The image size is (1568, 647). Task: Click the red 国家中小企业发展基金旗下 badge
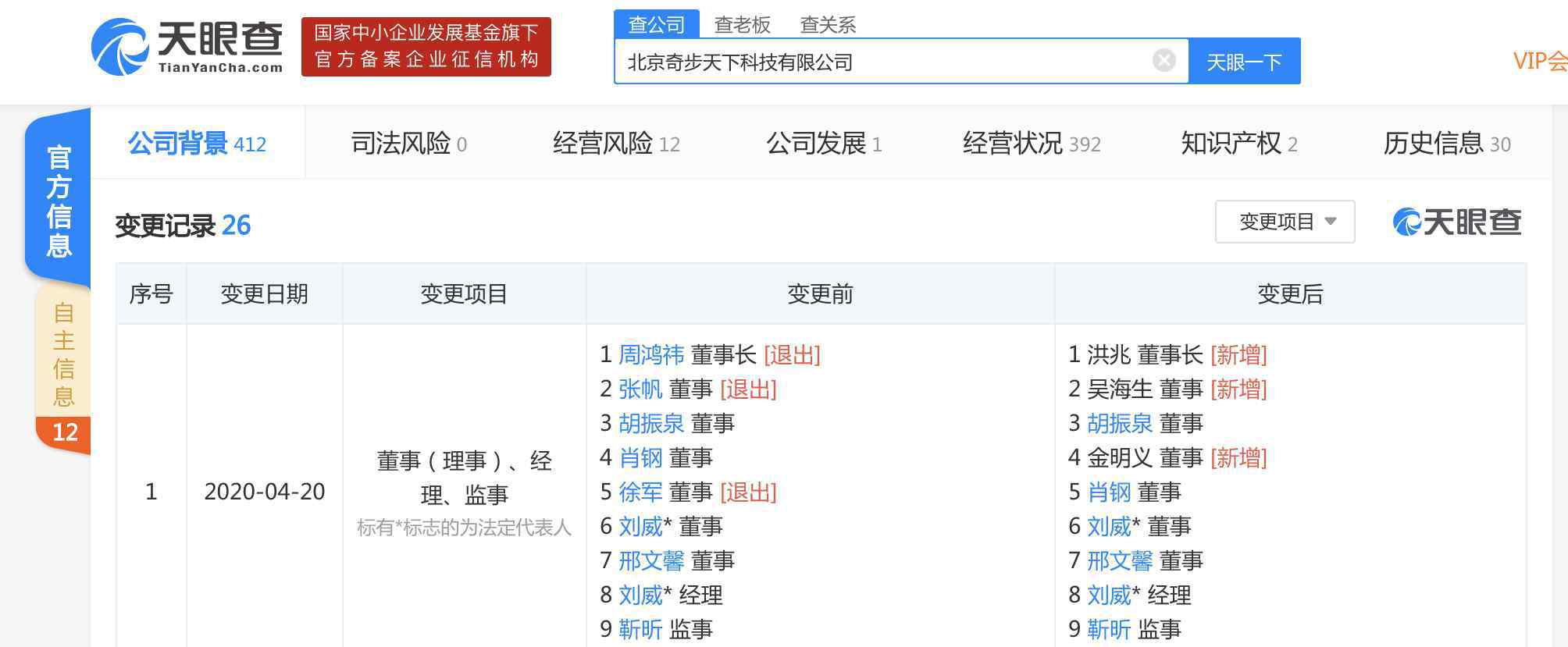click(x=426, y=47)
